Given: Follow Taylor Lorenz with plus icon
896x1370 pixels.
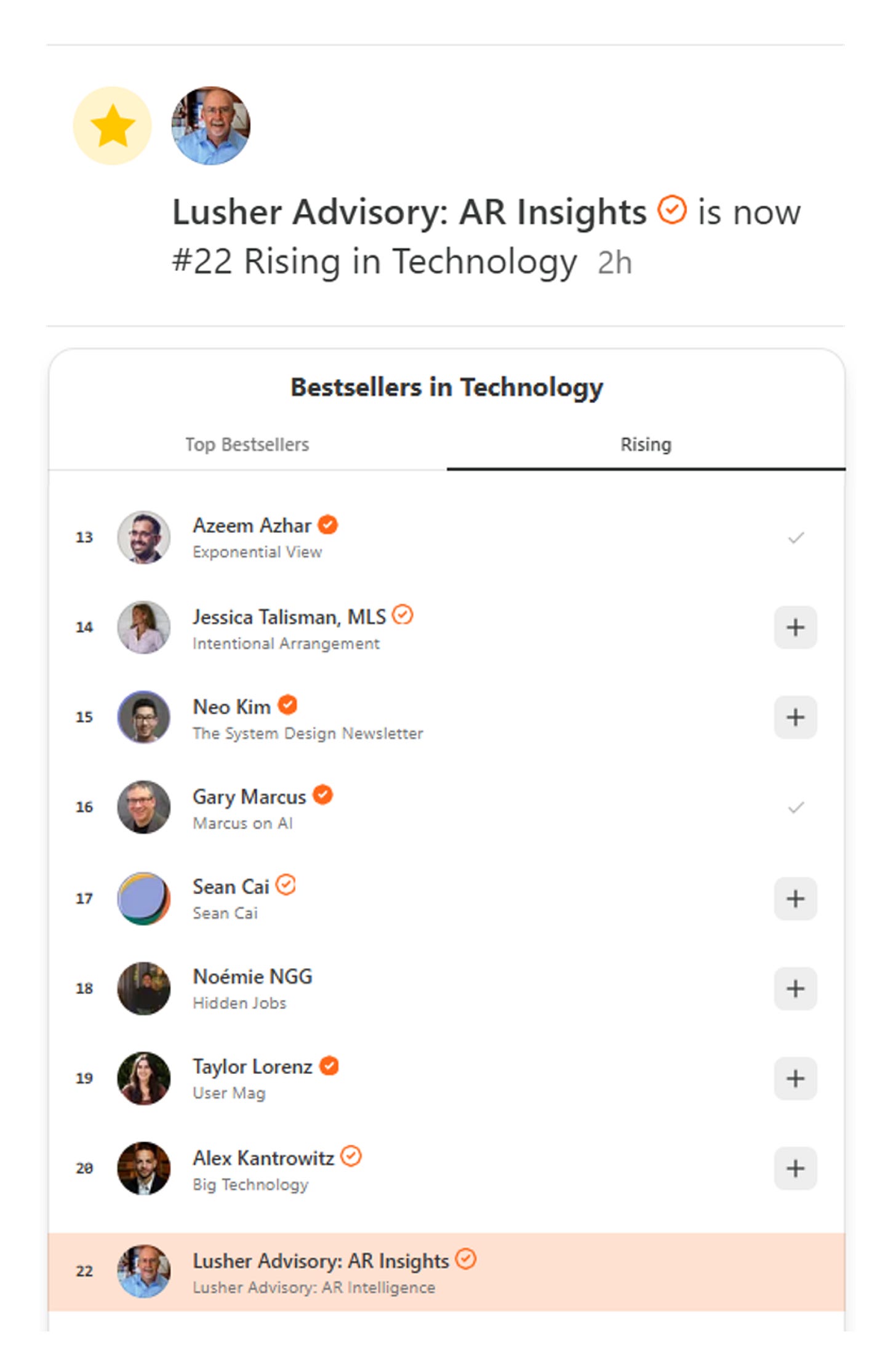Looking at the screenshot, I should (x=795, y=1078).
